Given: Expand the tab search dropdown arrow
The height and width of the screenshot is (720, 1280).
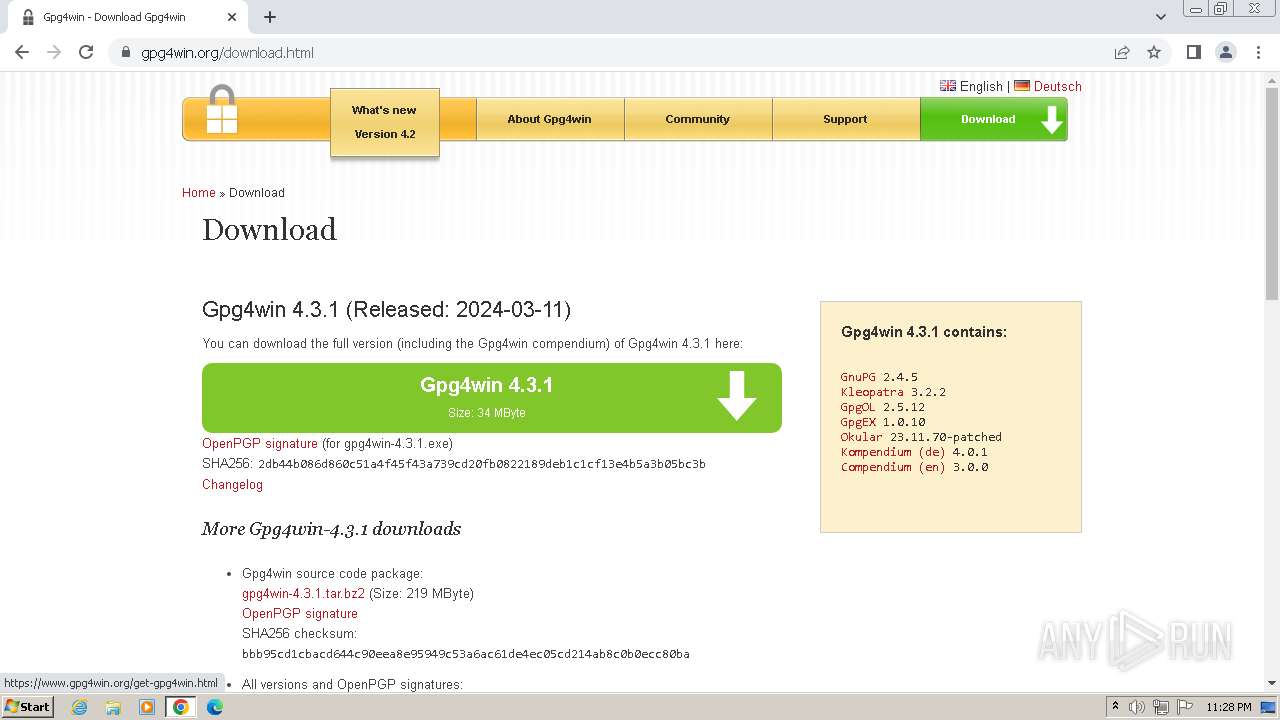Looking at the screenshot, I should [1160, 16].
